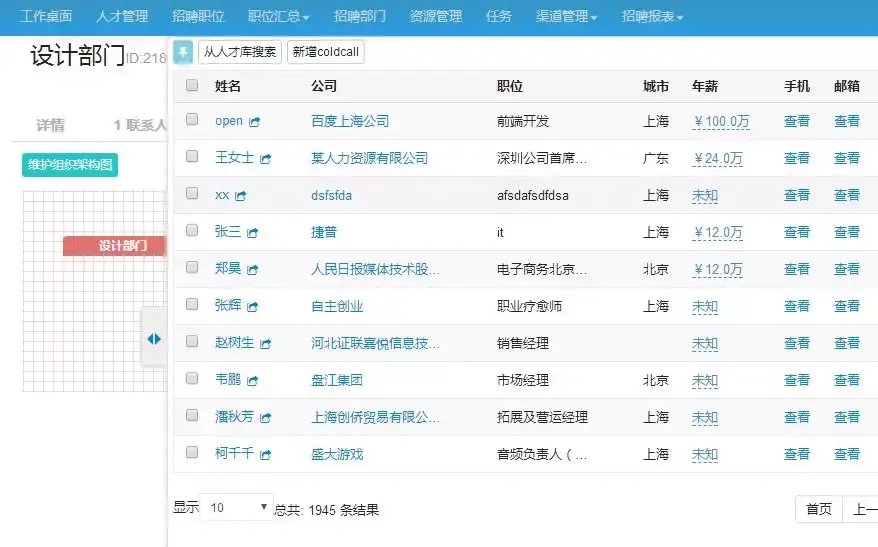
Task: Click the 新增coldcall button
Action: coord(326,52)
